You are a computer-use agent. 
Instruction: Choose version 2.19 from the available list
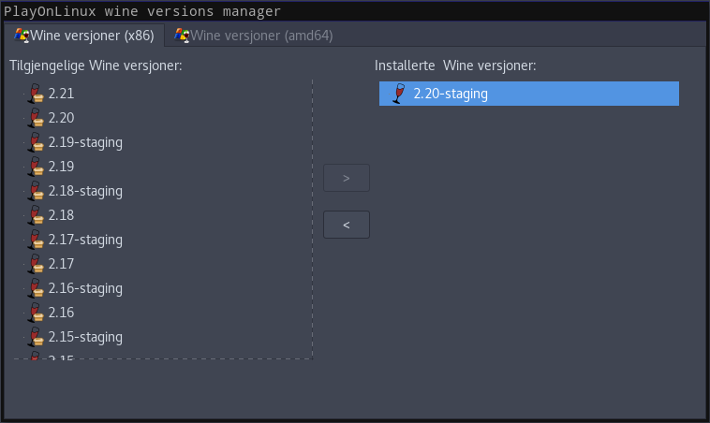pyautogui.click(x=61, y=166)
